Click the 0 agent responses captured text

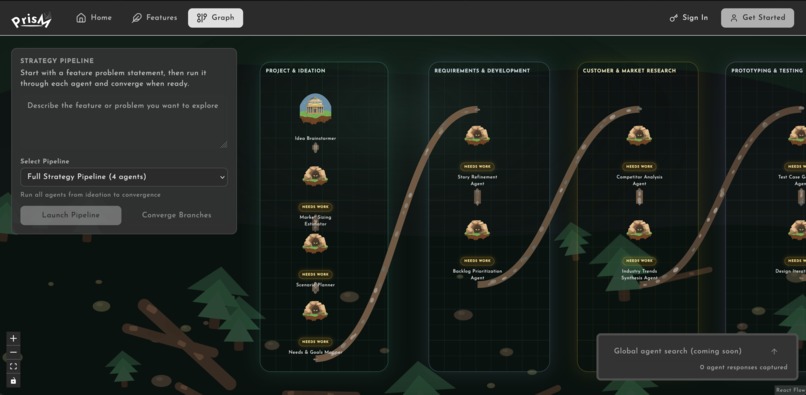coord(743,367)
